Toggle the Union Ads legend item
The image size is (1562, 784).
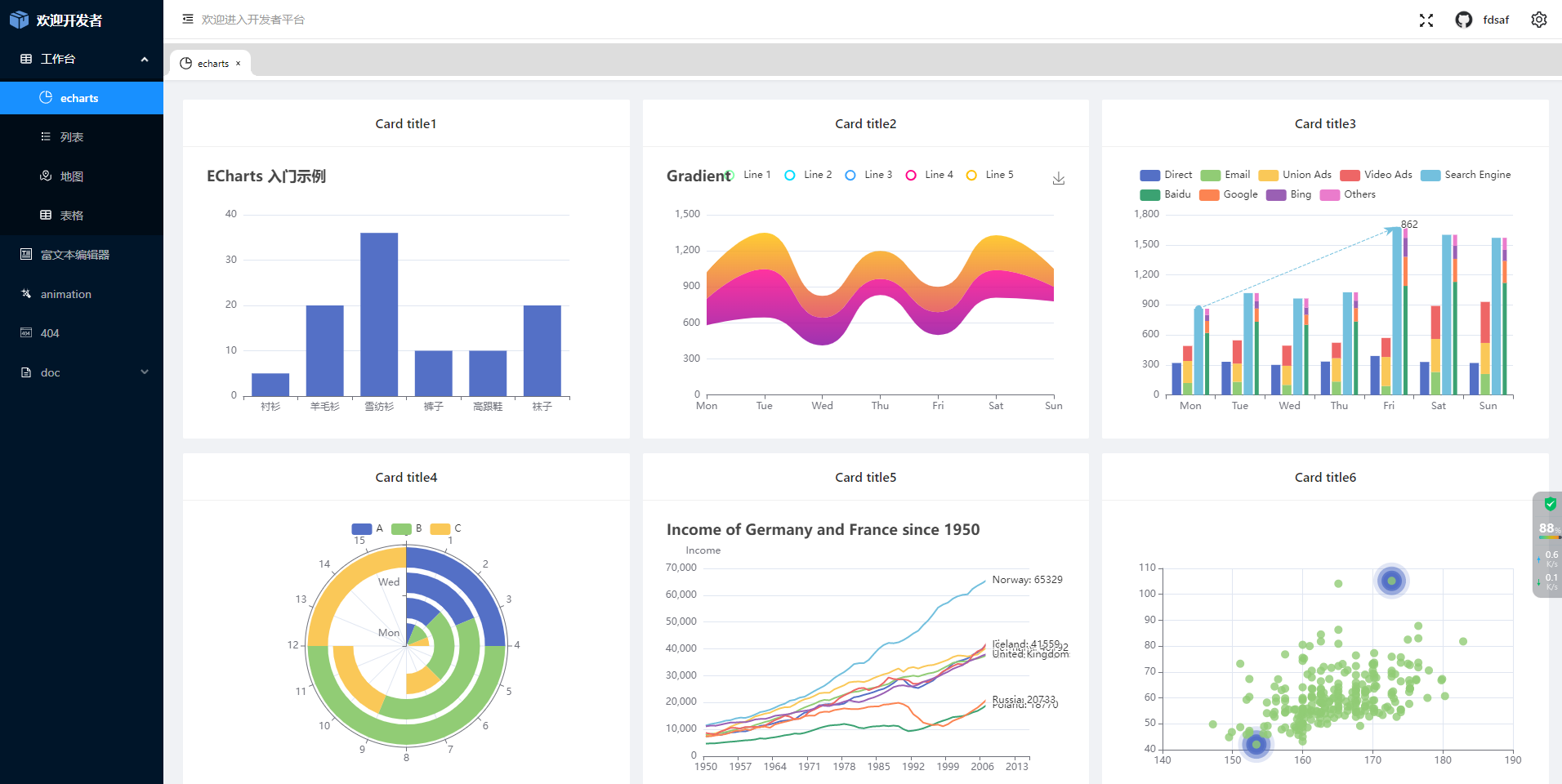point(1295,175)
